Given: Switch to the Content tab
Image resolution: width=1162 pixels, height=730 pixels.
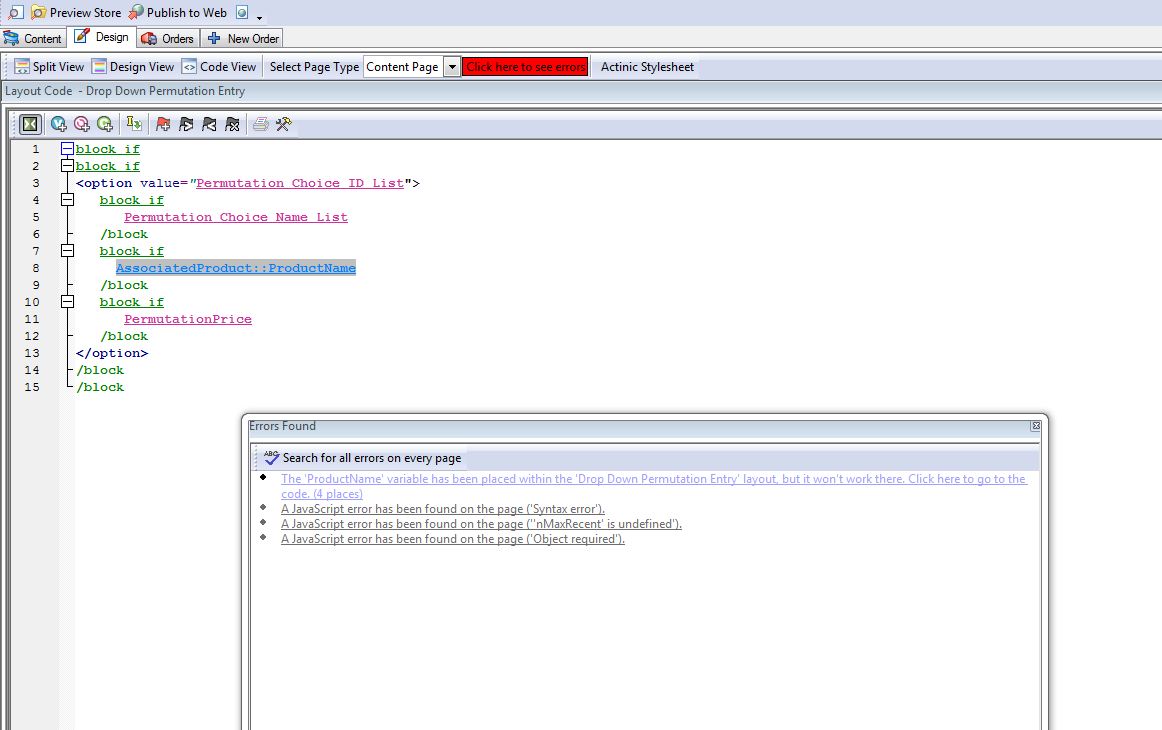Looking at the screenshot, I should coord(33,38).
